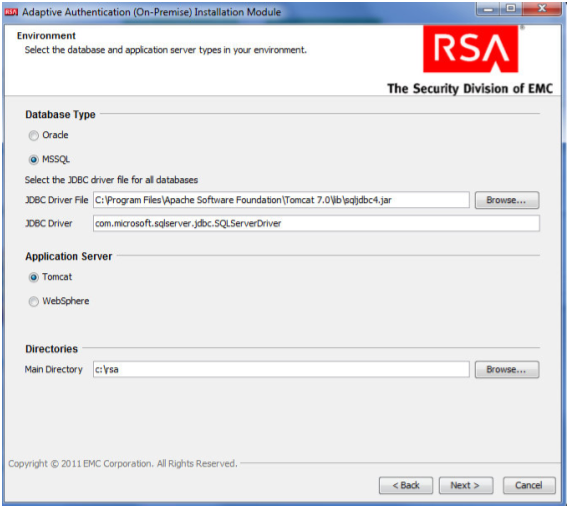Click the 'JDBC Driver File' label
The image size is (567, 506).
tap(56, 200)
